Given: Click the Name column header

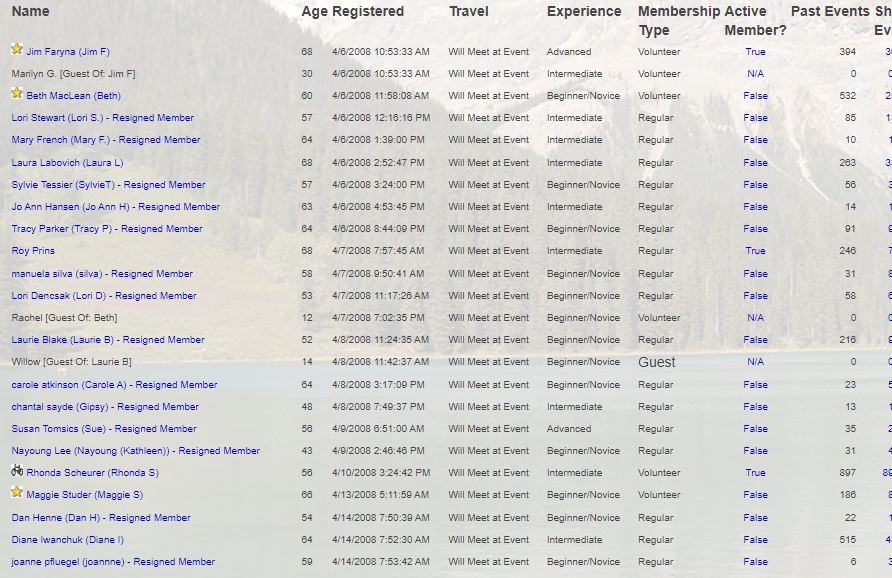Looking at the screenshot, I should 30,11.
